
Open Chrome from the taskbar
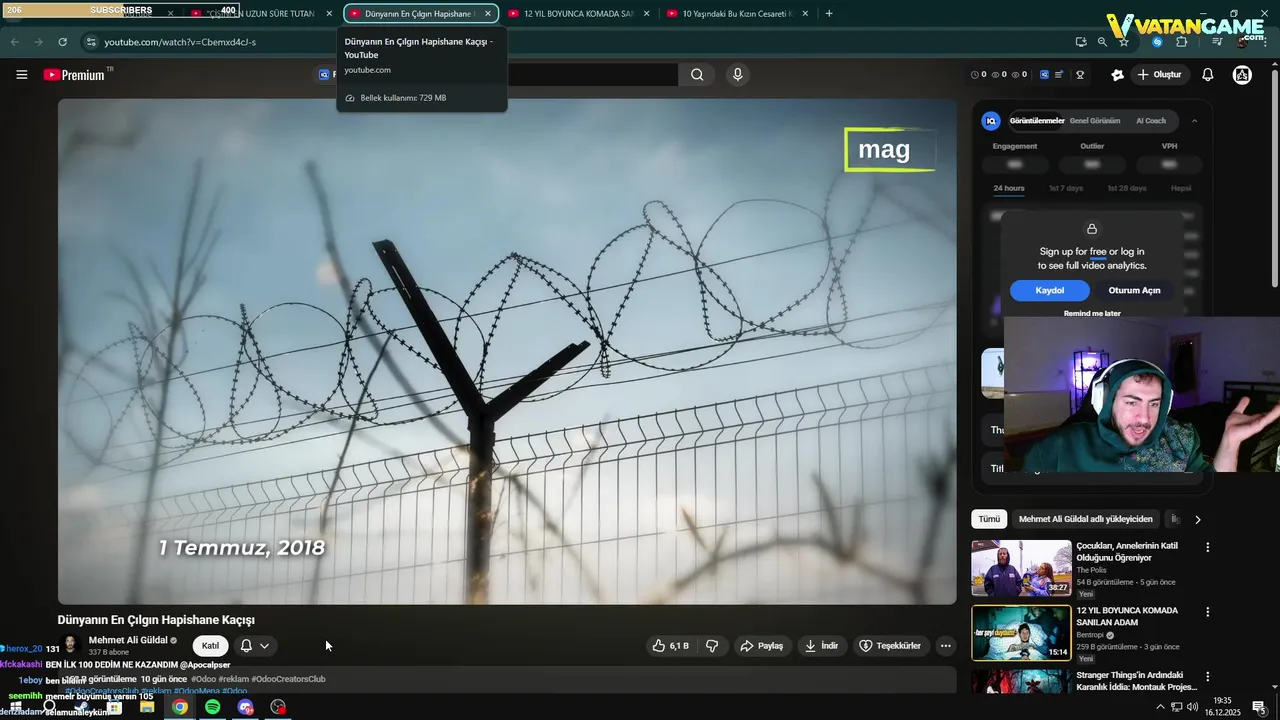click(x=180, y=707)
